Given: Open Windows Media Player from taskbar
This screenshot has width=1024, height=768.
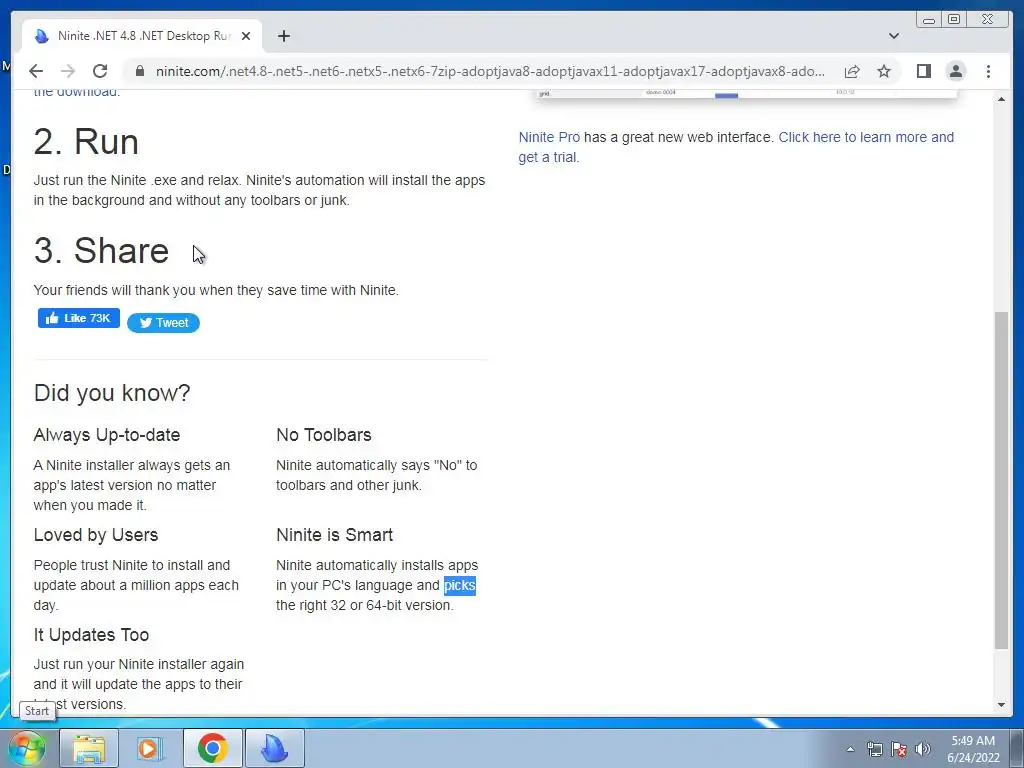Looking at the screenshot, I should click(150, 748).
